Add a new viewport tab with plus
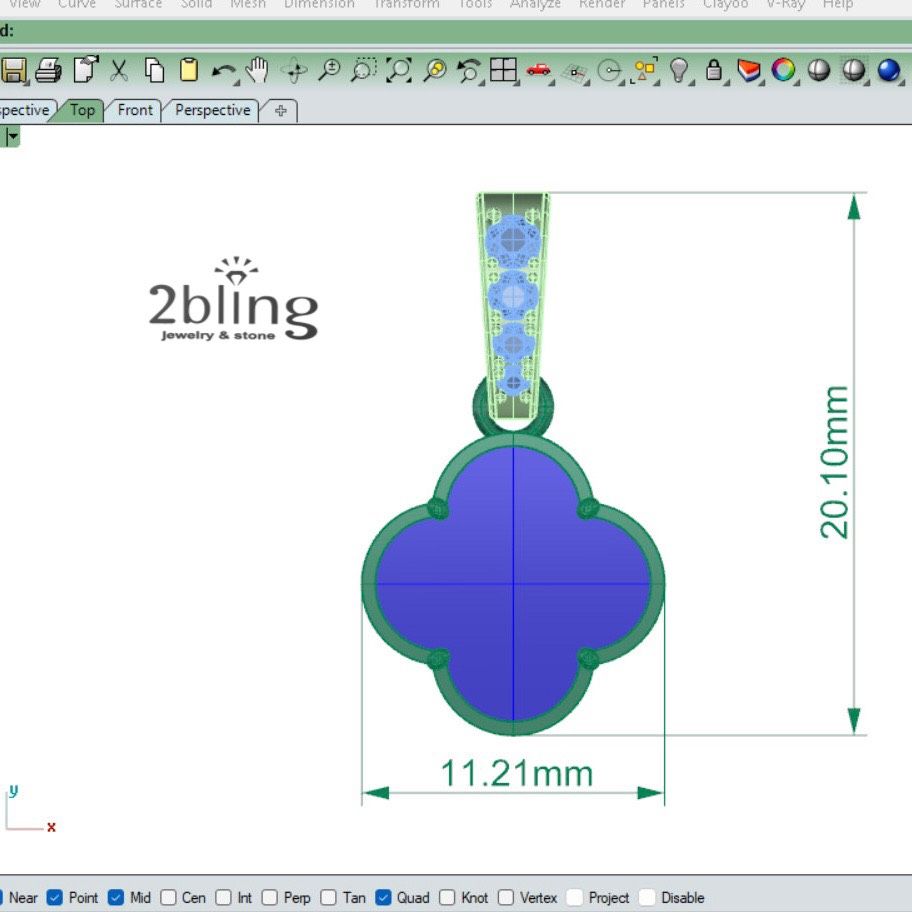 point(280,111)
